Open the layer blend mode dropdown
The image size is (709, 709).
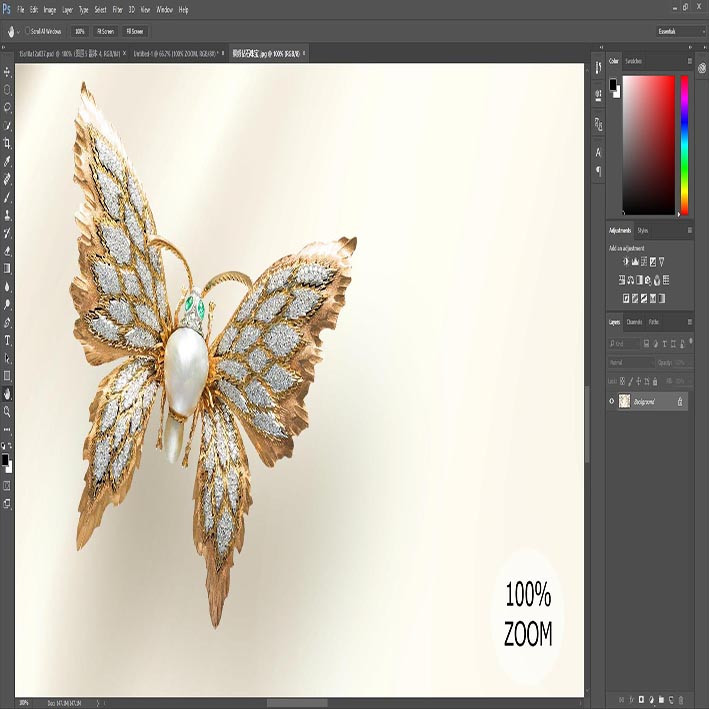click(631, 363)
